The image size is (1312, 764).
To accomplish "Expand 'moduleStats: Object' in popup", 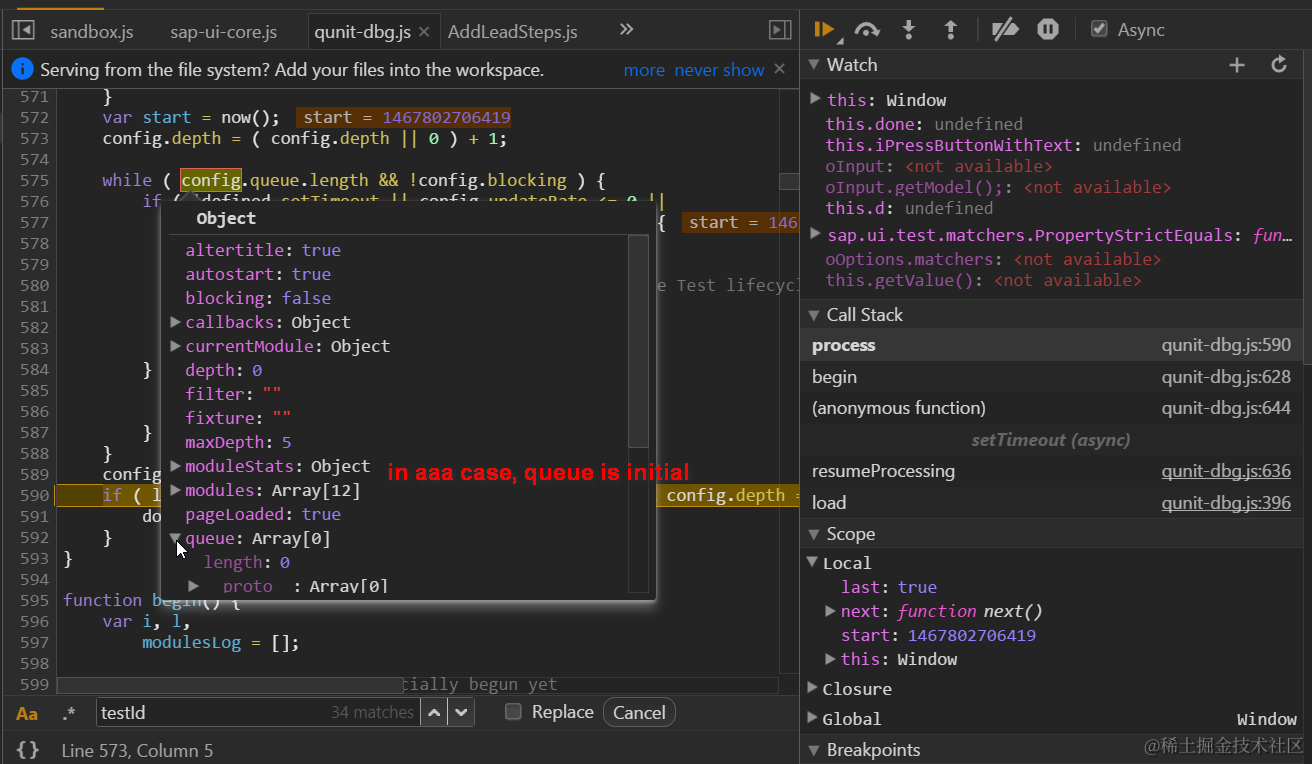I will [x=176, y=466].
